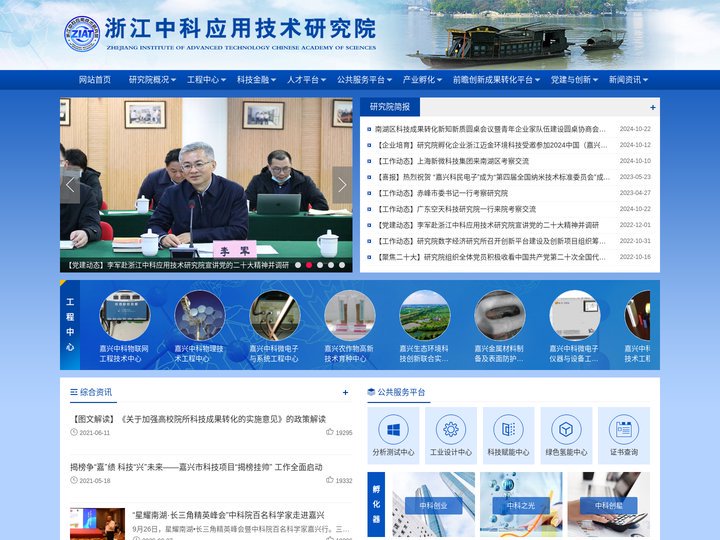Open 嘉兴中科微电子与系统工程中心 circle image
720x540 pixels.
click(x=275, y=315)
